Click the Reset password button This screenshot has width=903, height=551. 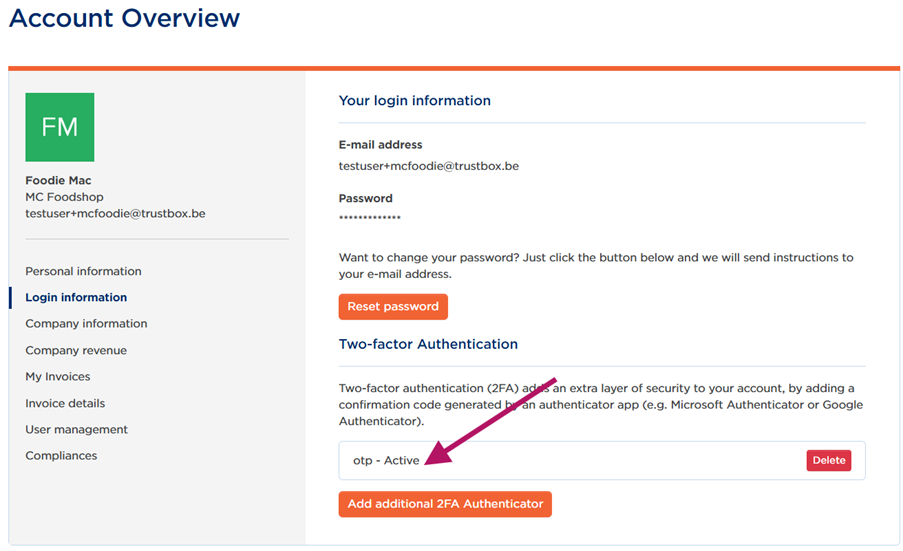(393, 306)
